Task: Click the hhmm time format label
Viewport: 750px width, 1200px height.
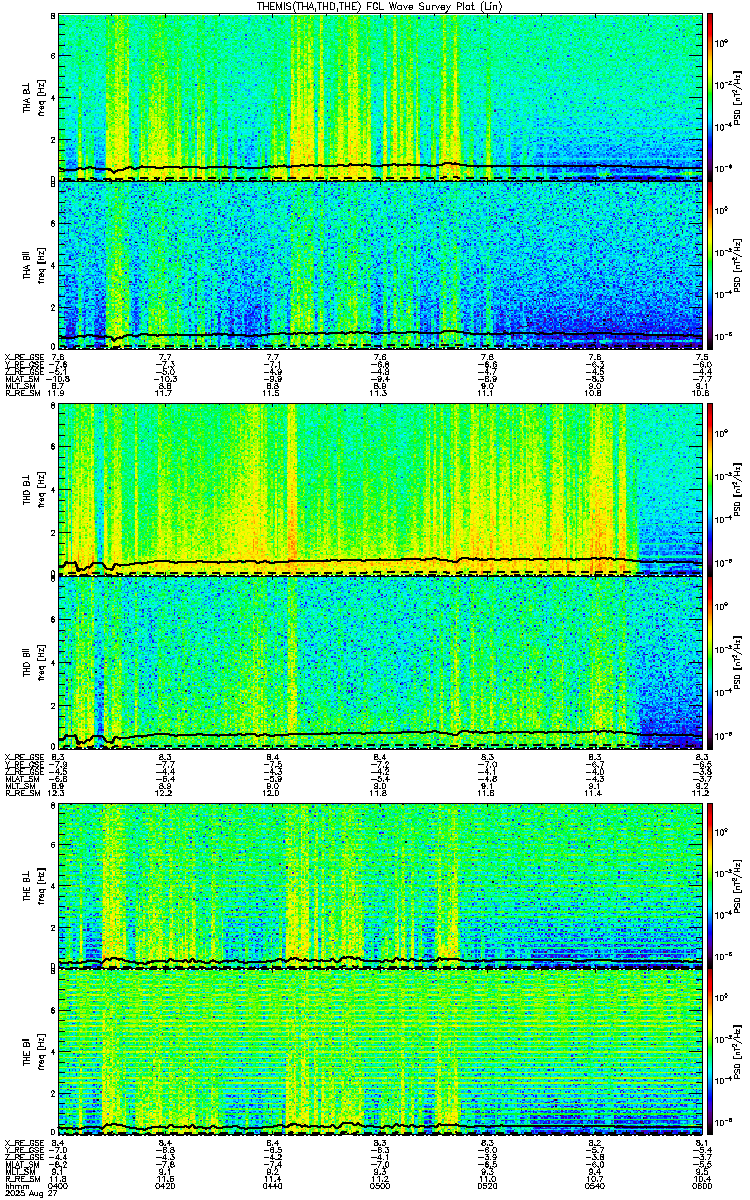Action: coord(16,1186)
